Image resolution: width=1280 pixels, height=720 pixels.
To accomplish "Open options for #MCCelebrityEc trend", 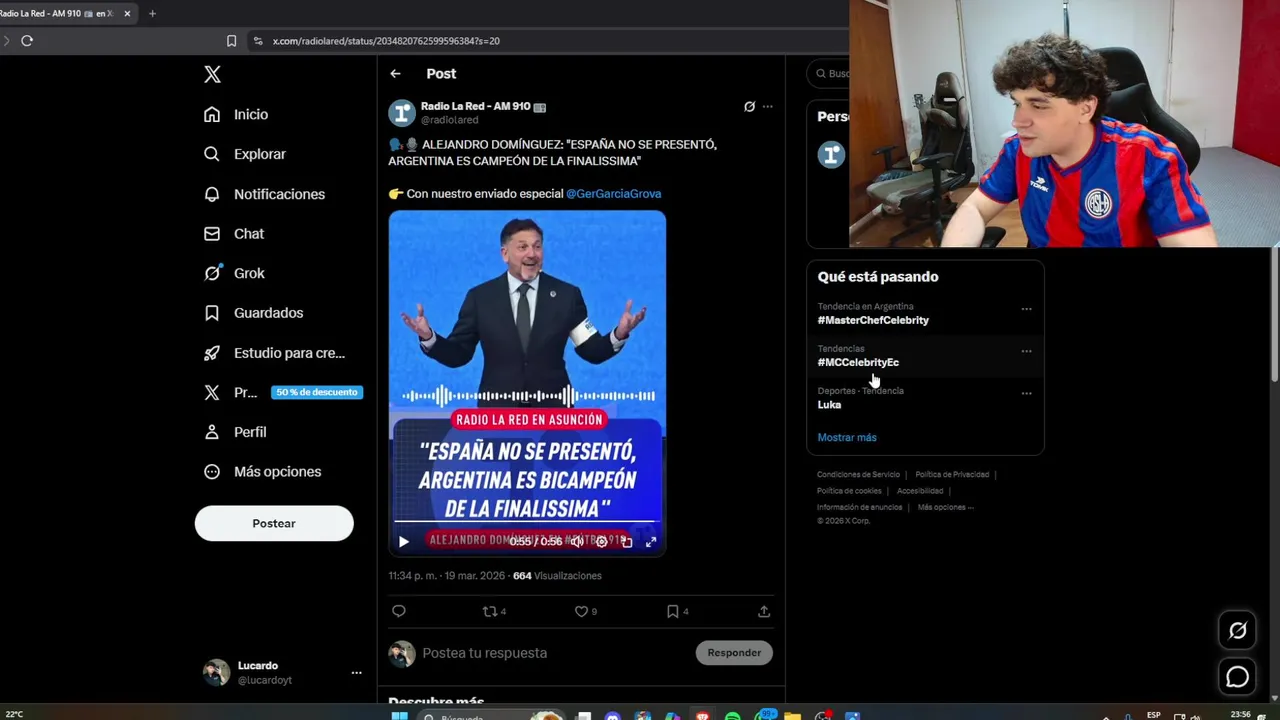I will click(1026, 351).
